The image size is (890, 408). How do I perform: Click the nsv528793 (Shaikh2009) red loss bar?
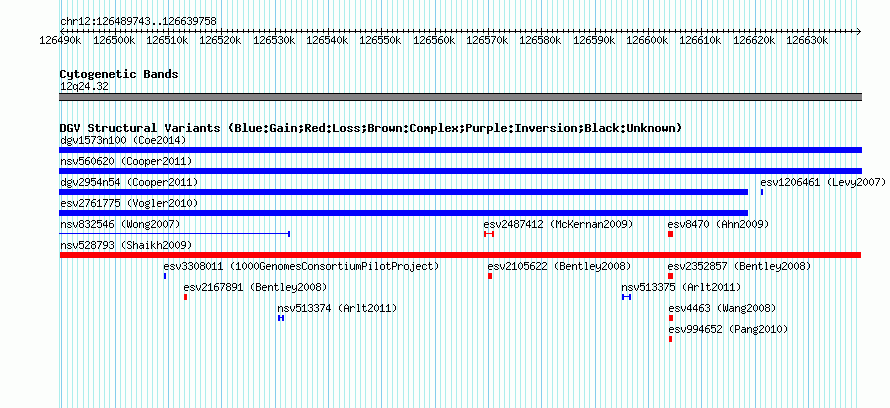(460, 255)
